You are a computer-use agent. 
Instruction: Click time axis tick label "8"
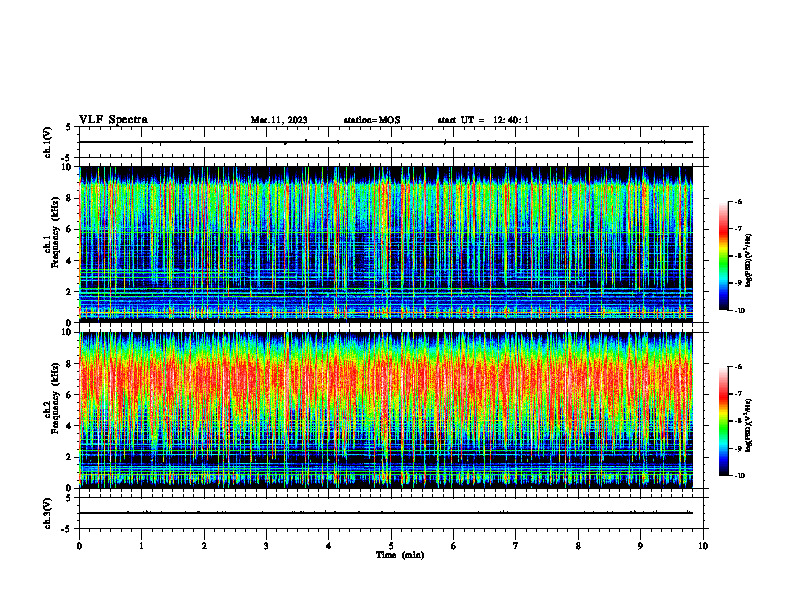tap(578, 546)
